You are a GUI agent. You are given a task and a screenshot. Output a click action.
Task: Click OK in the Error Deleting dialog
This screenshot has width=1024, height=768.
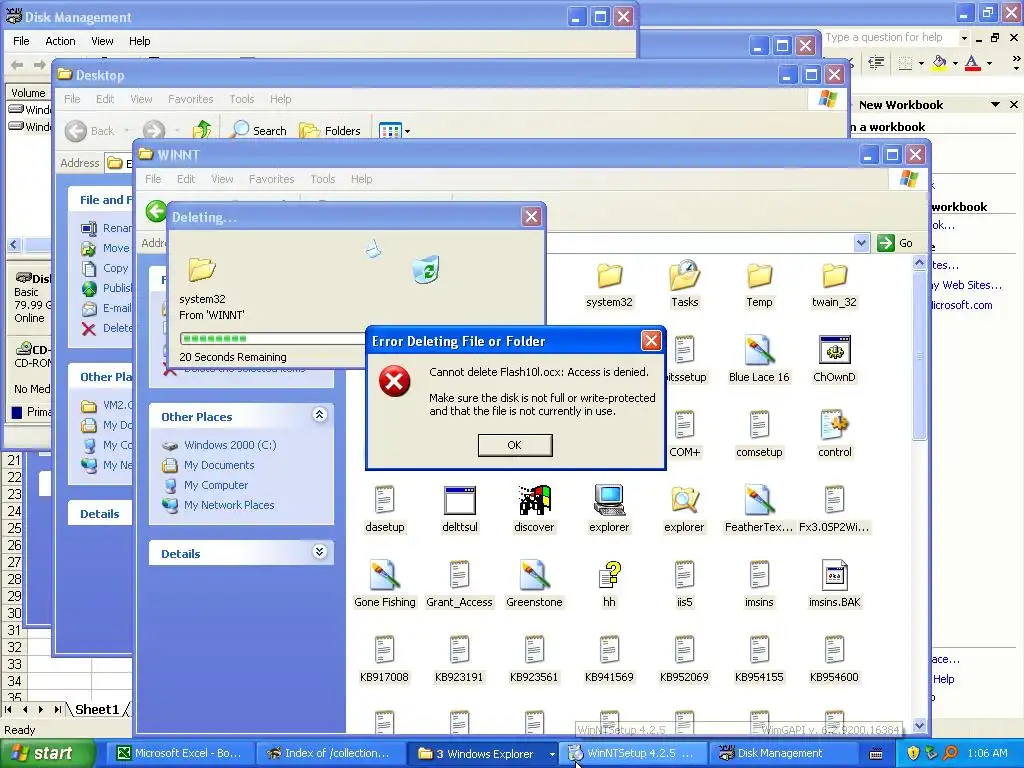(515, 445)
